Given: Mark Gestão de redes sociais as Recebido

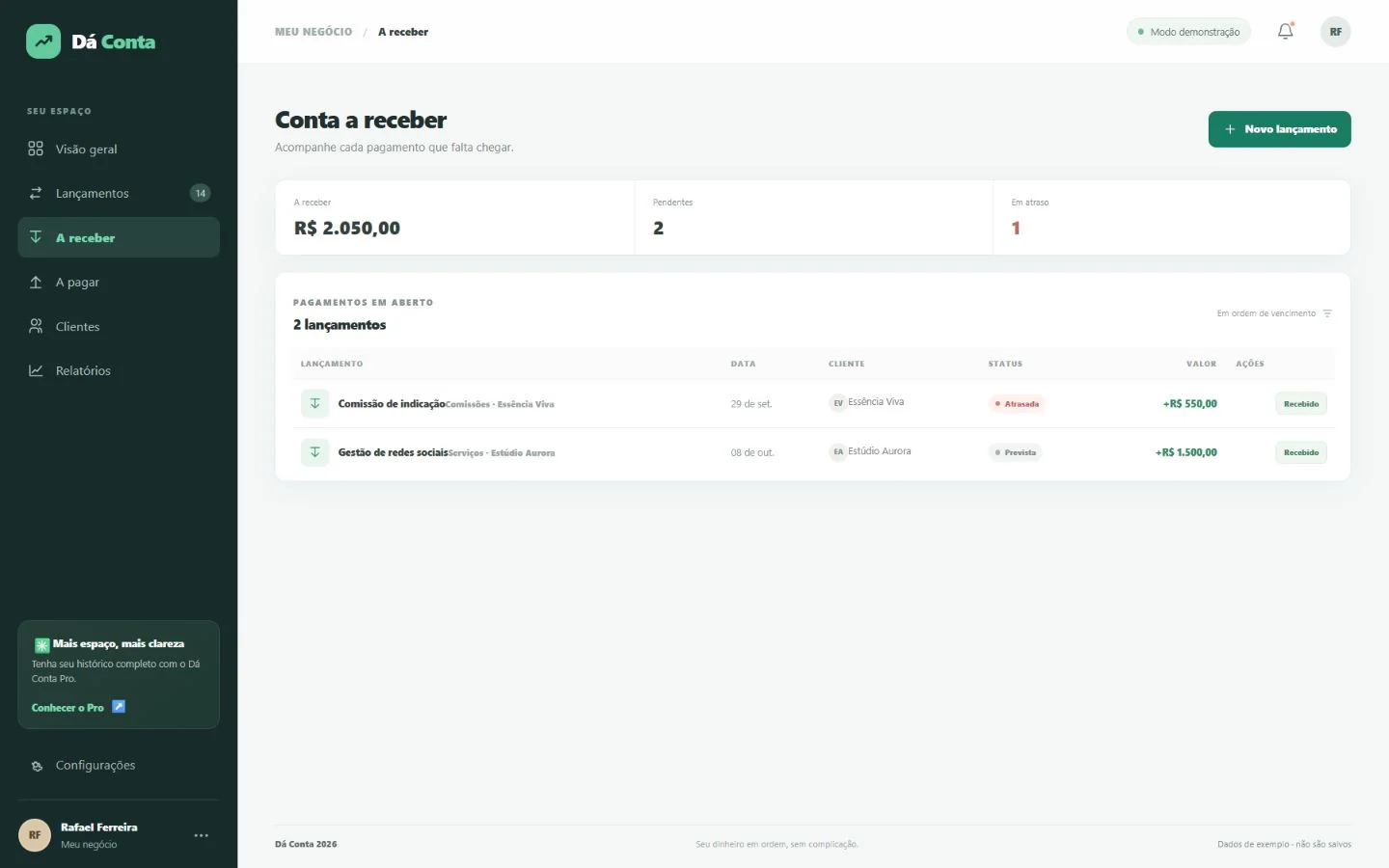Looking at the screenshot, I should (1301, 452).
